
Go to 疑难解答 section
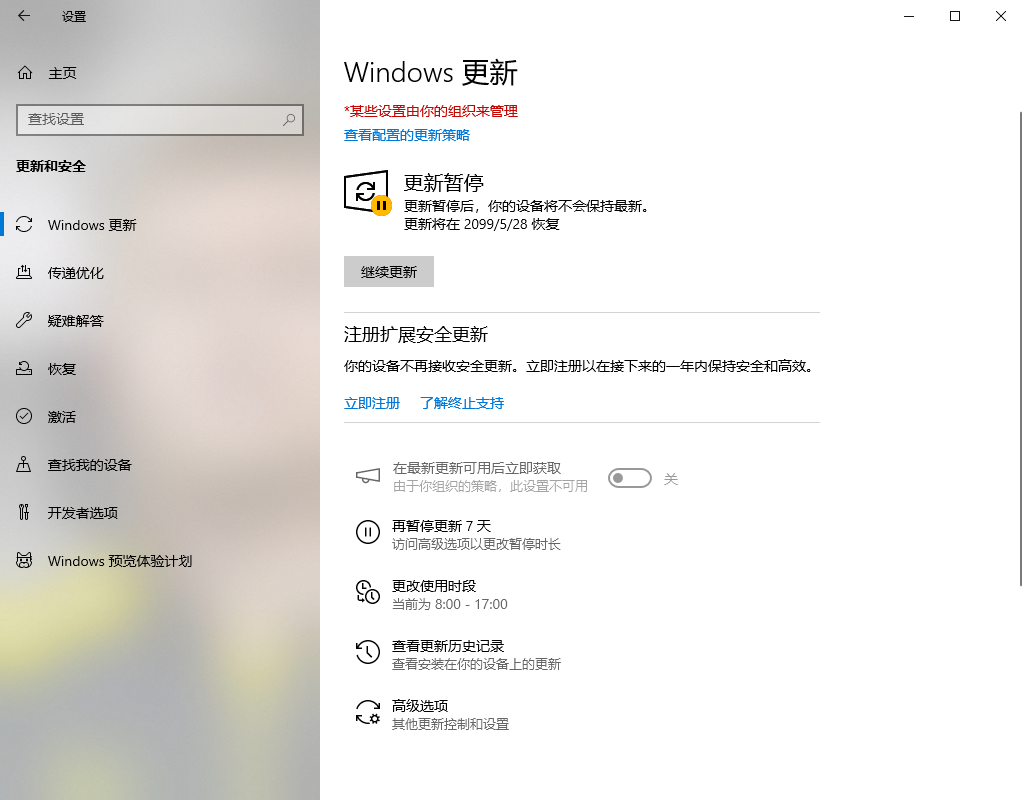tap(160, 321)
